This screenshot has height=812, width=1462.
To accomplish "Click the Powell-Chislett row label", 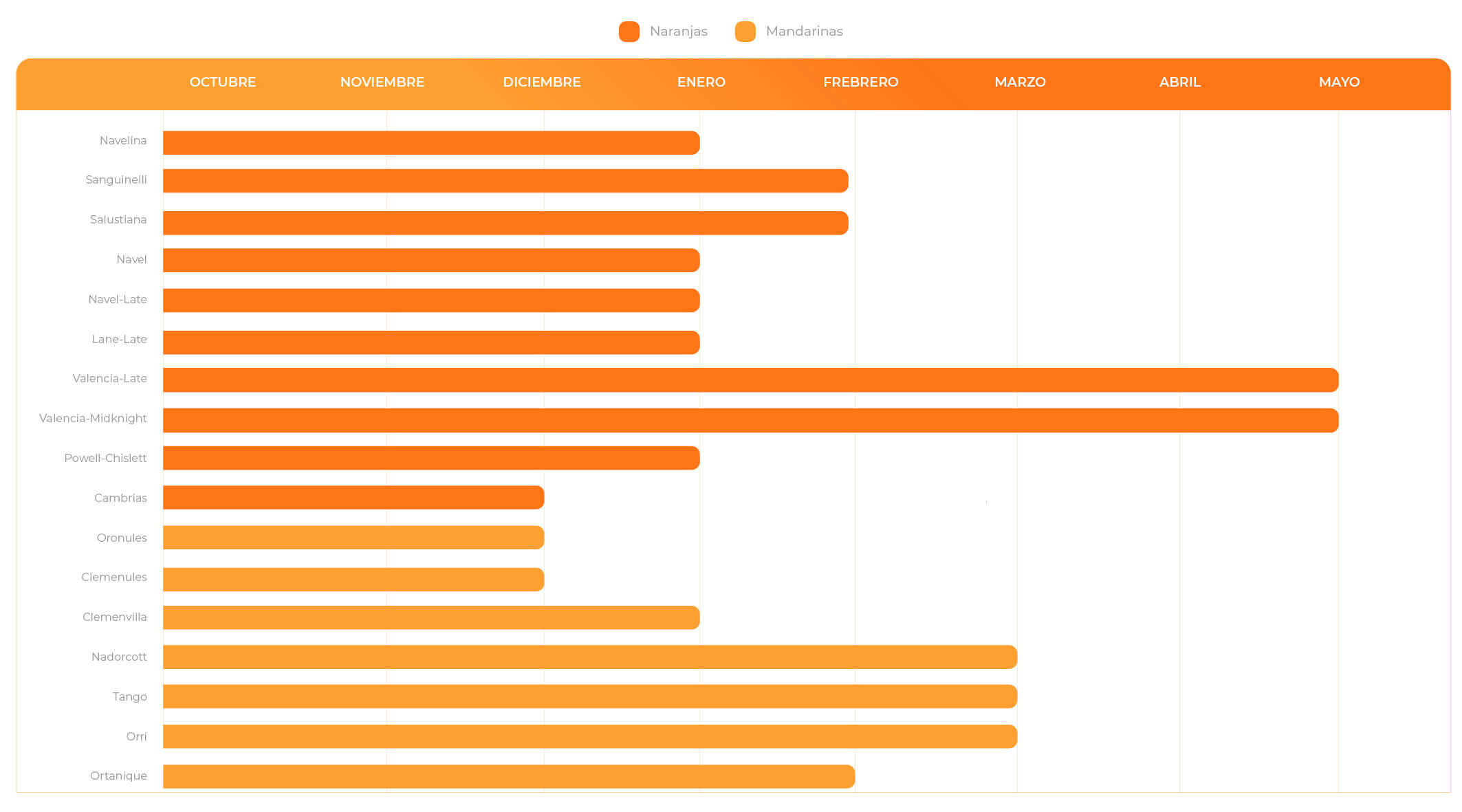I will [x=105, y=458].
